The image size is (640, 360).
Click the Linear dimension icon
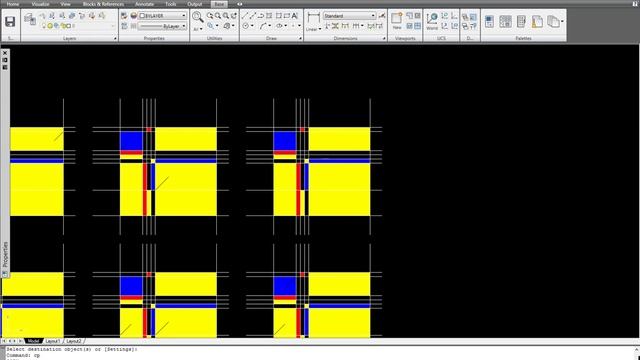(x=313, y=18)
